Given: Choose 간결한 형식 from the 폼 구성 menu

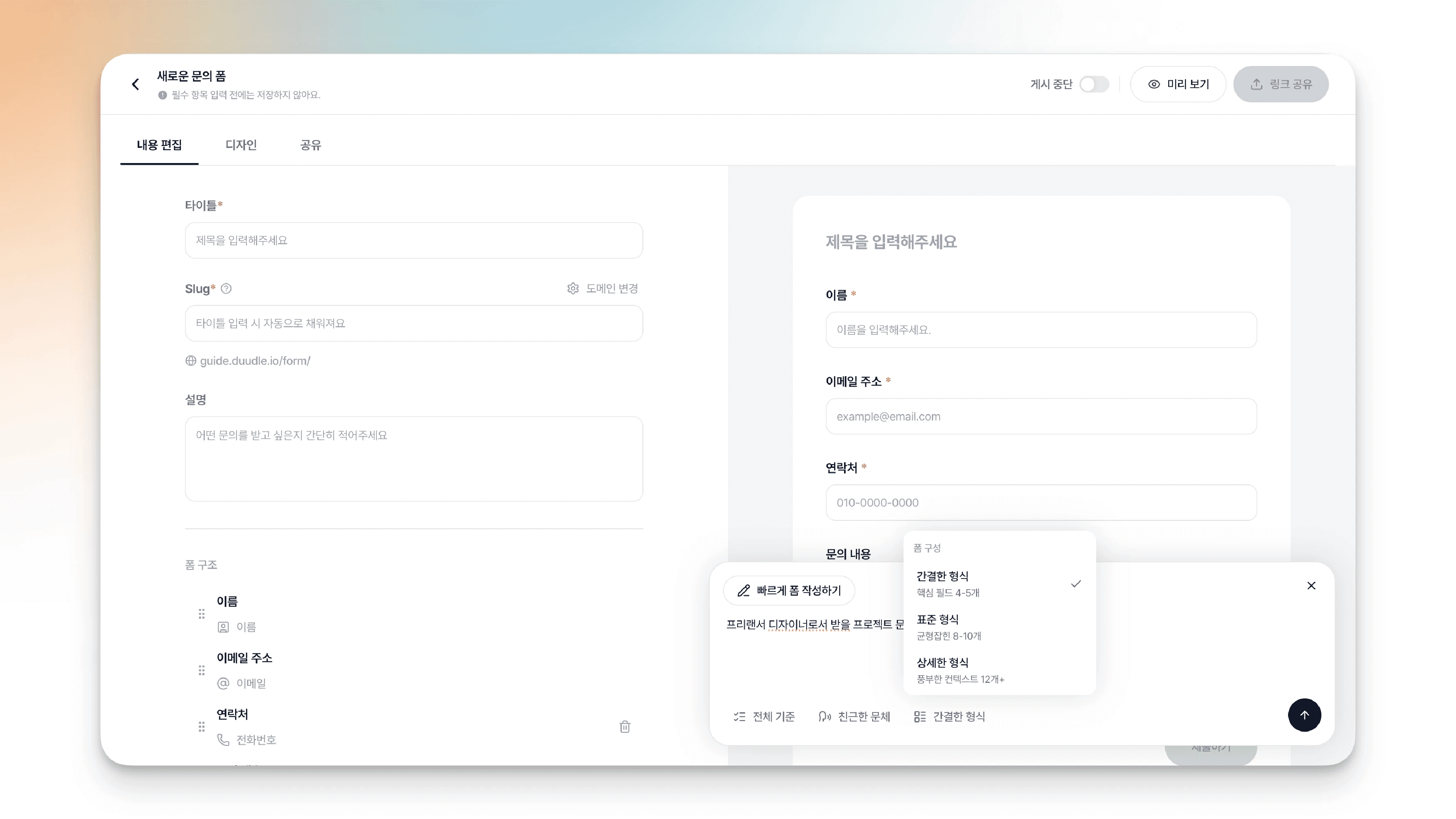Looking at the screenshot, I should pyautogui.click(x=999, y=584).
